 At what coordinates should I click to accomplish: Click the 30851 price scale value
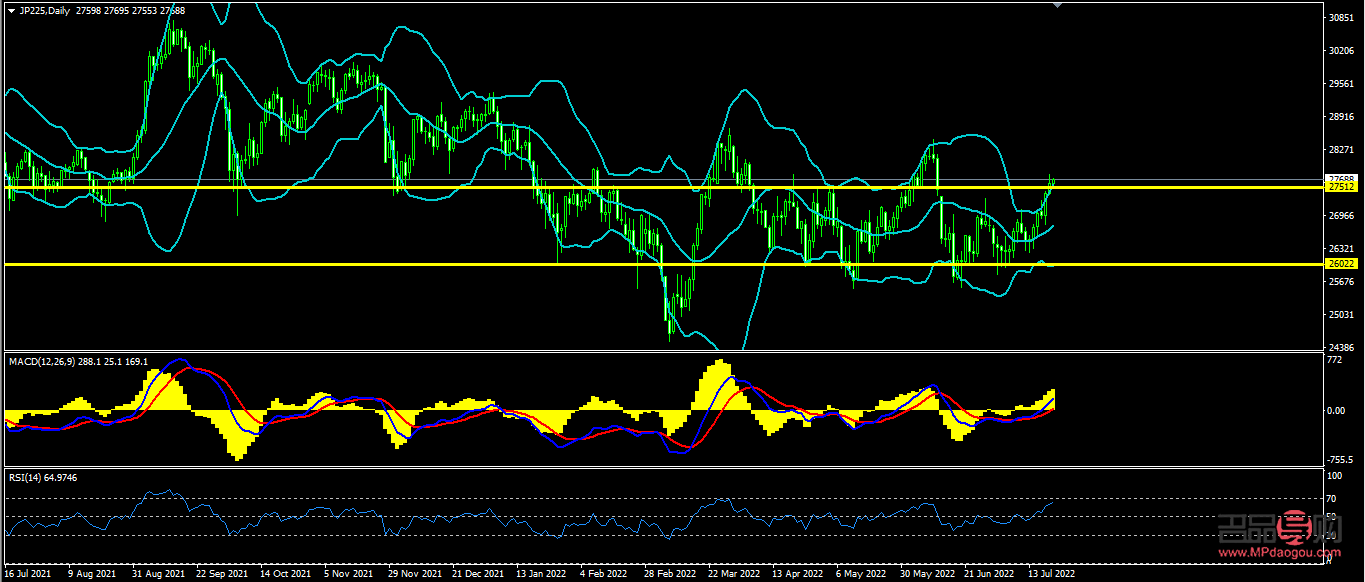pyautogui.click(x=1341, y=18)
